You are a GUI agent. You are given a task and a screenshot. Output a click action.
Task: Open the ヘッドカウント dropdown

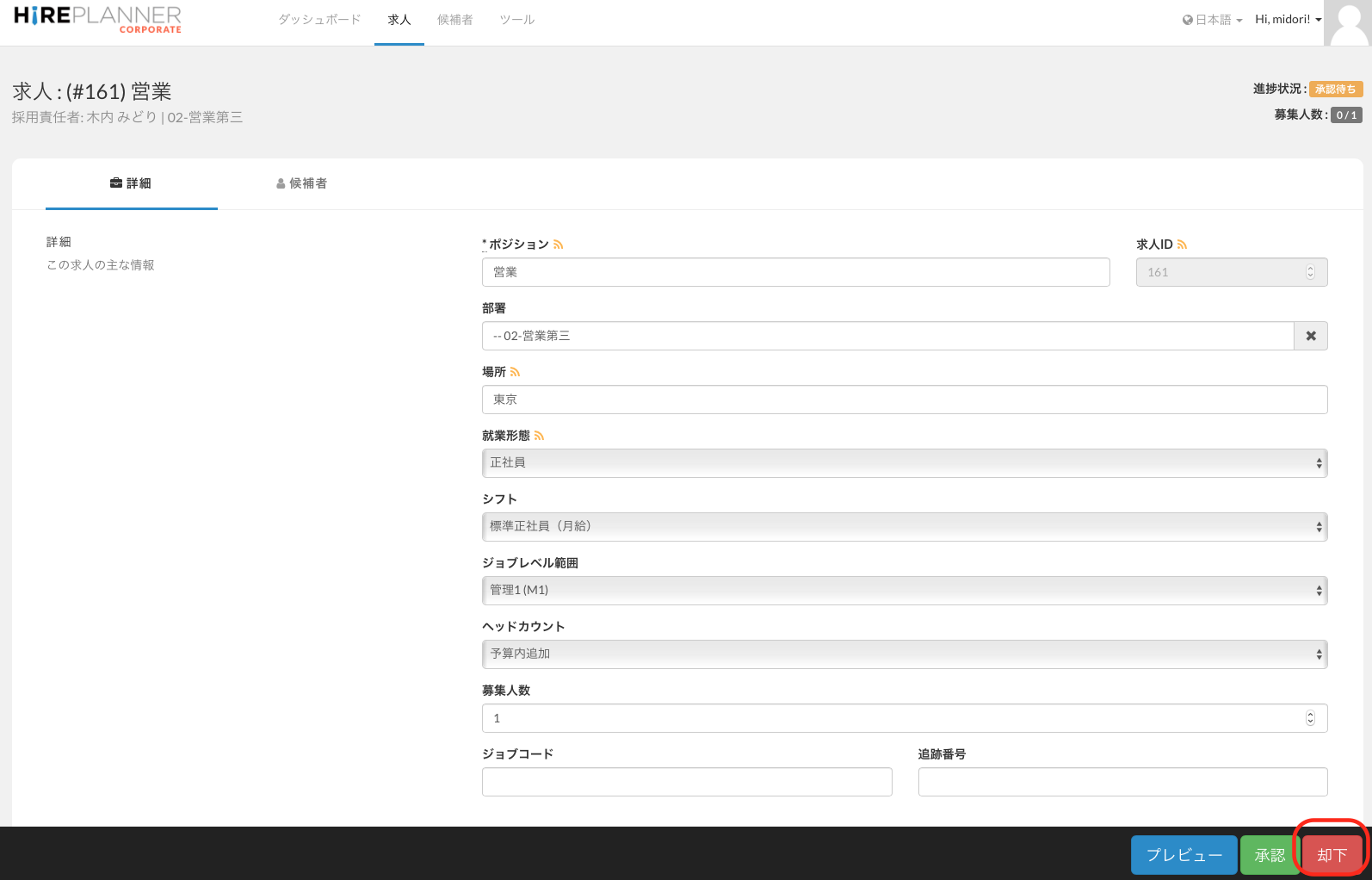pyautogui.click(x=904, y=654)
